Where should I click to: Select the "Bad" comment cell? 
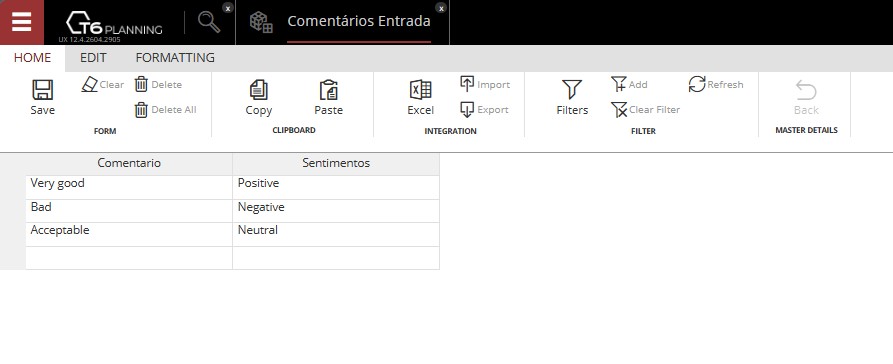point(129,211)
